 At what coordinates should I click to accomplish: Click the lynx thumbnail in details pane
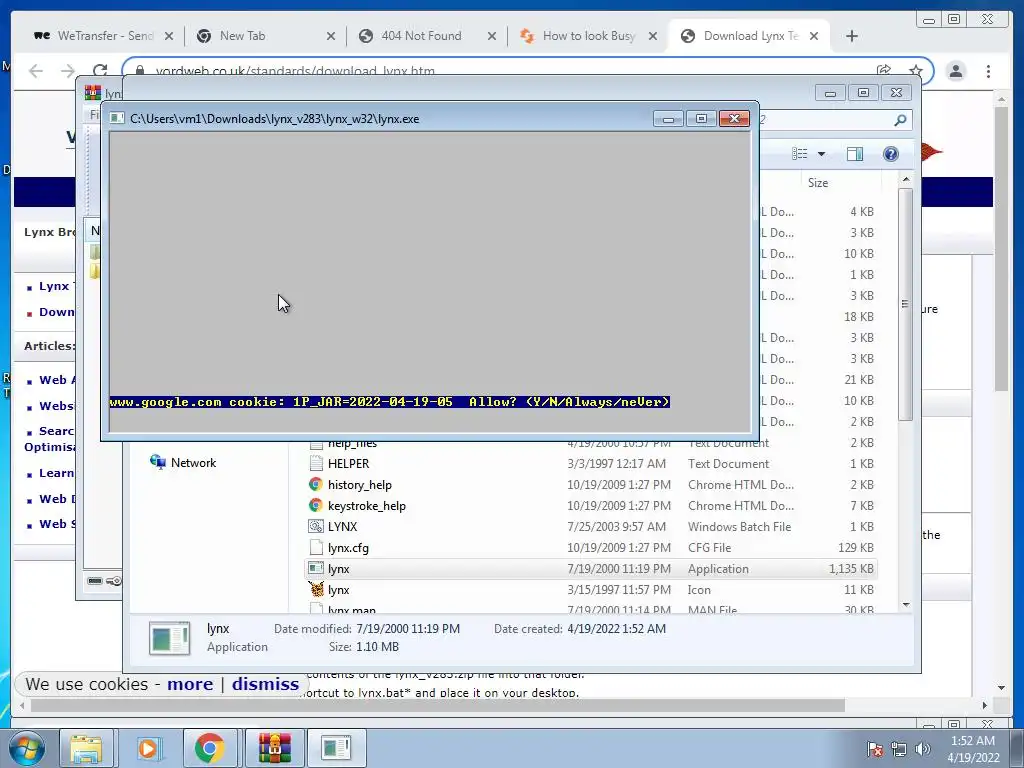(x=170, y=637)
